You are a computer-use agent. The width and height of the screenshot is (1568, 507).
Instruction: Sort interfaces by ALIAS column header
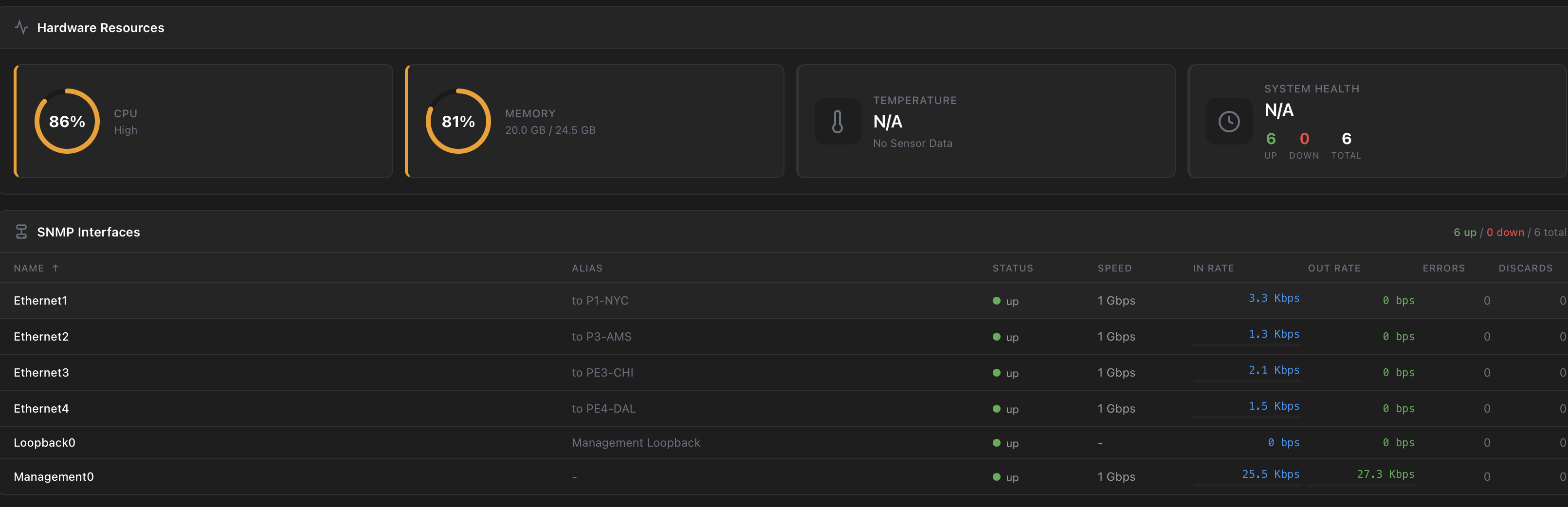click(x=587, y=269)
